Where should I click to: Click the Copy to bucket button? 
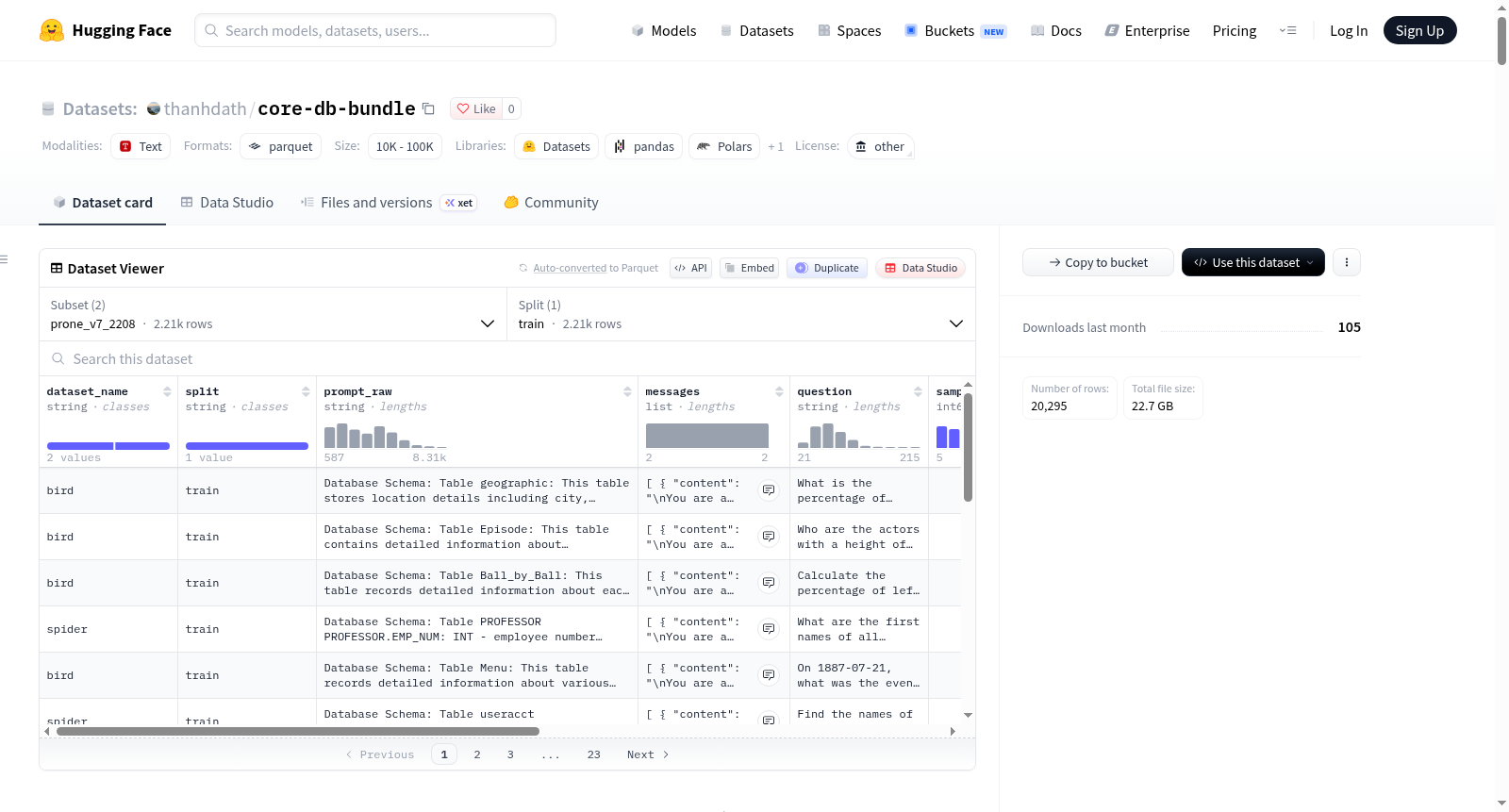coord(1098,262)
